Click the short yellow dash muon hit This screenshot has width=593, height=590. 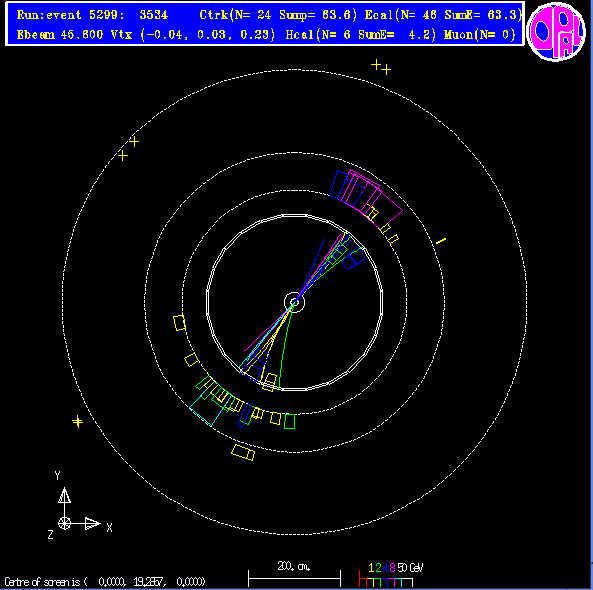point(441,241)
